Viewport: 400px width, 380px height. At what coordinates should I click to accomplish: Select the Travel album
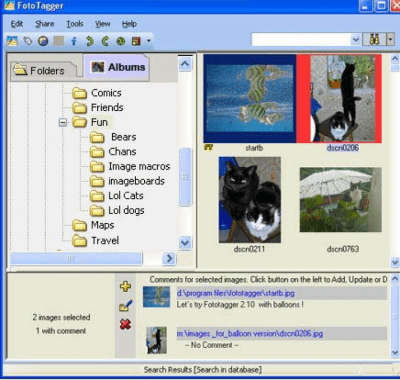105,240
